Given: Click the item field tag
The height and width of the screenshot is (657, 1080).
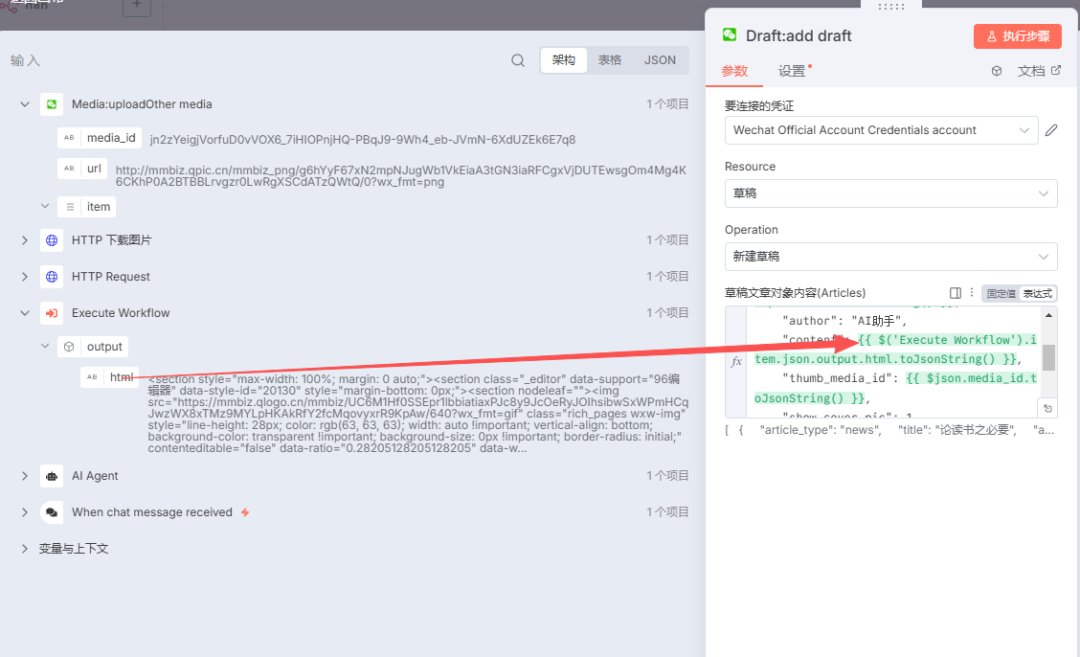Looking at the screenshot, I should (x=87, y=207).
